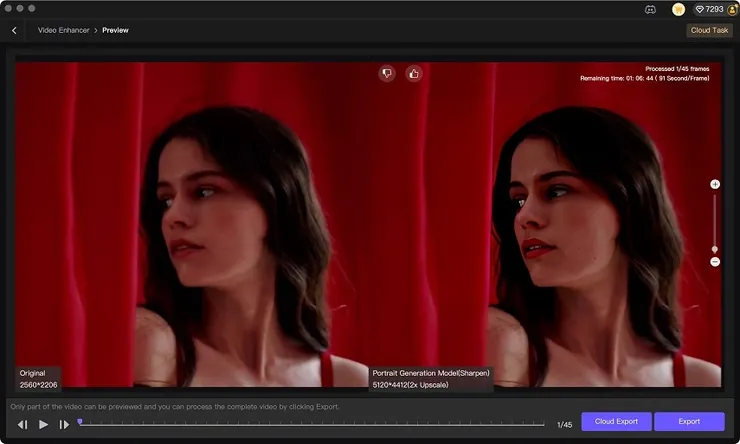Select the 5120*4412(2x Upscale) text
This screenshot has width=740, height=444.
(x=410, y=385)
